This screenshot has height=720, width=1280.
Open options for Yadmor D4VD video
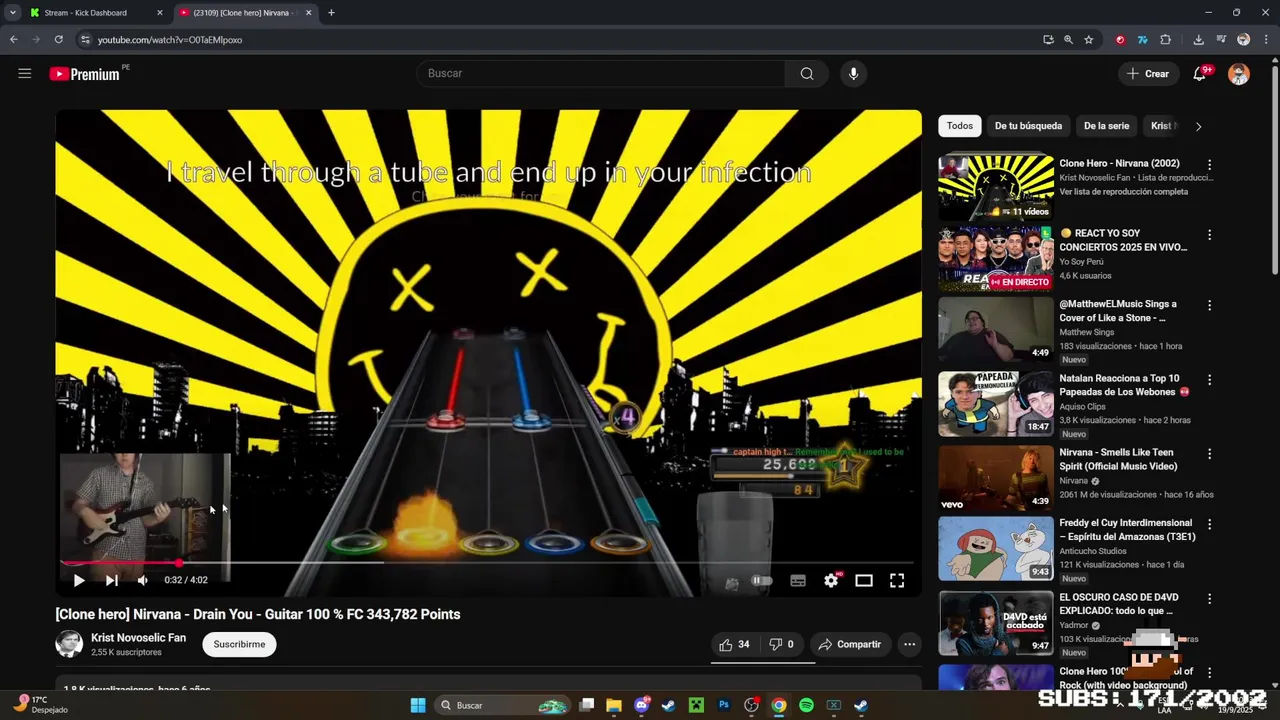tap(1209, 599)
